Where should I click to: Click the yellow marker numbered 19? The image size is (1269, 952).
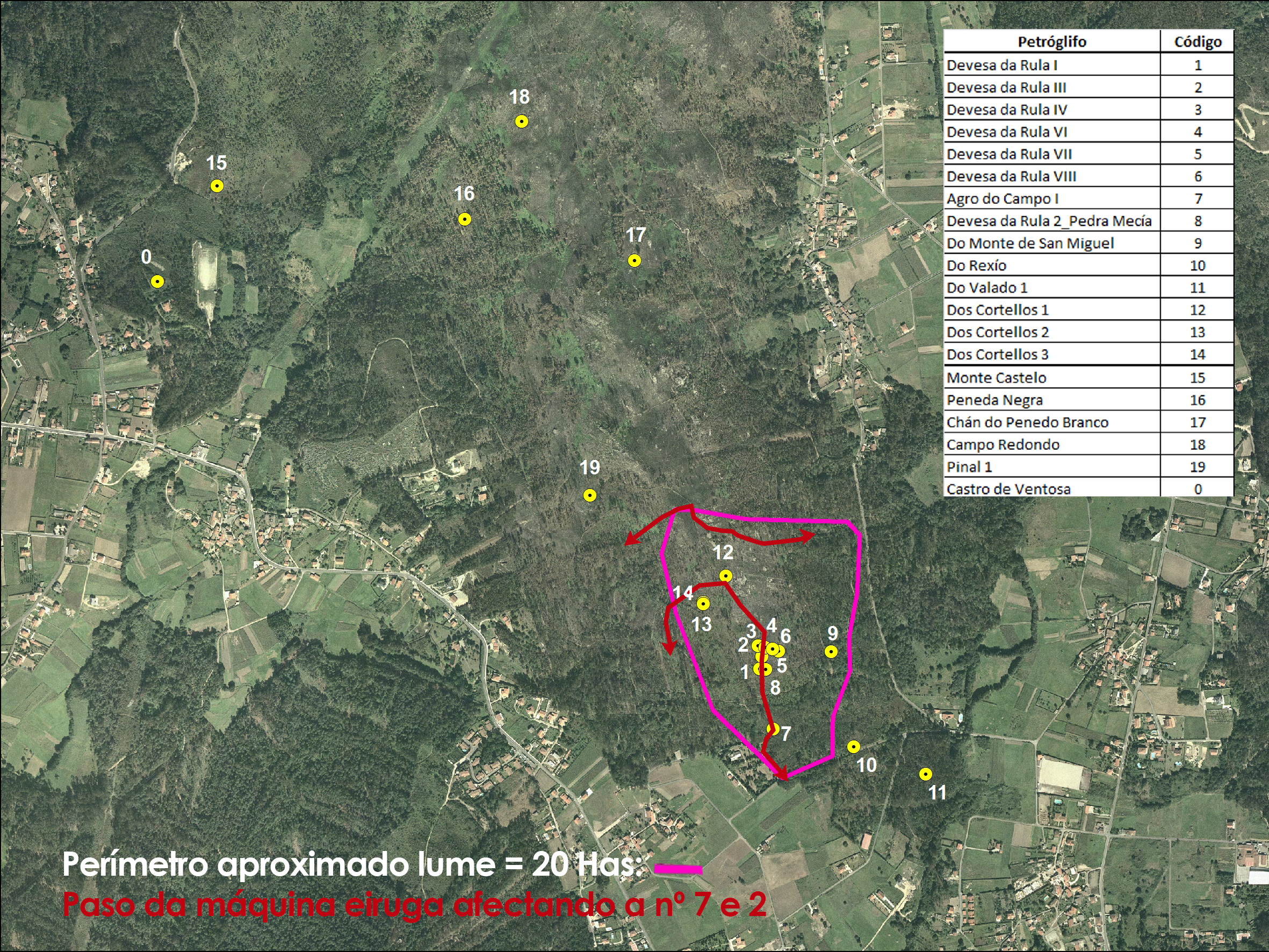click(x=590, y=495)
